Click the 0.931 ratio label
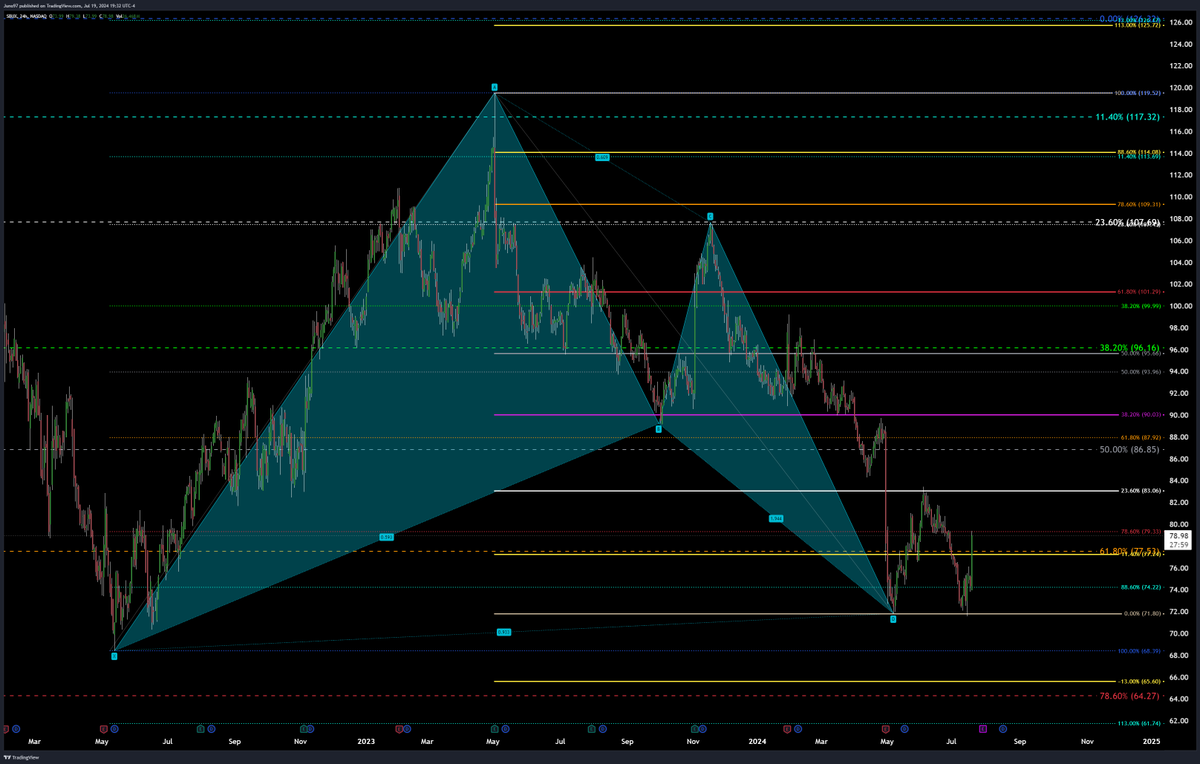The image size is (1200, 764). click(x=504, y=632)
